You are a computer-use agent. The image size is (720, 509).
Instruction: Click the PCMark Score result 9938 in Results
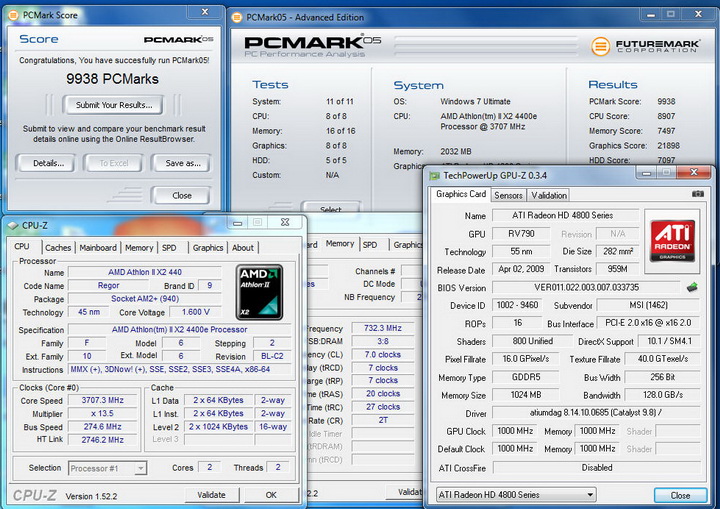click(x=666, y=102)
